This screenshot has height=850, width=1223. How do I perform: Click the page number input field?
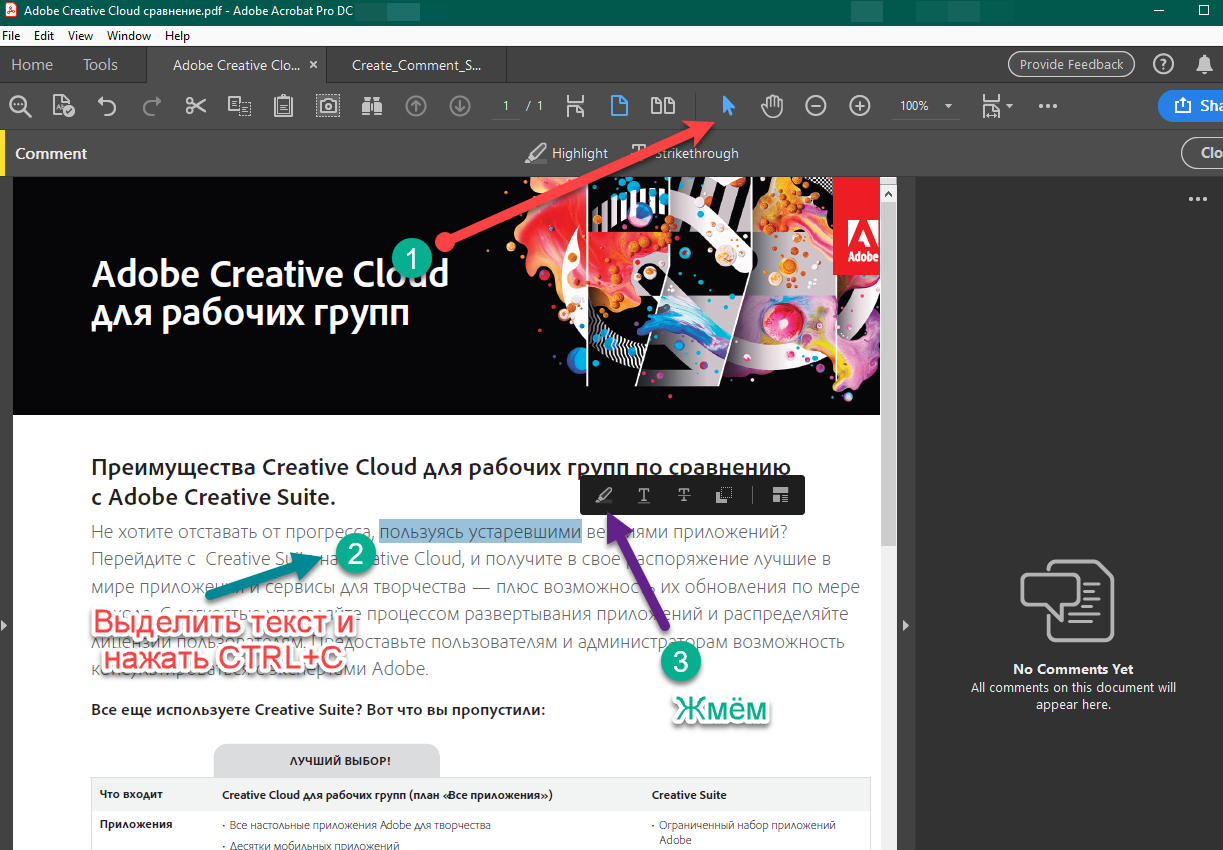507,106
